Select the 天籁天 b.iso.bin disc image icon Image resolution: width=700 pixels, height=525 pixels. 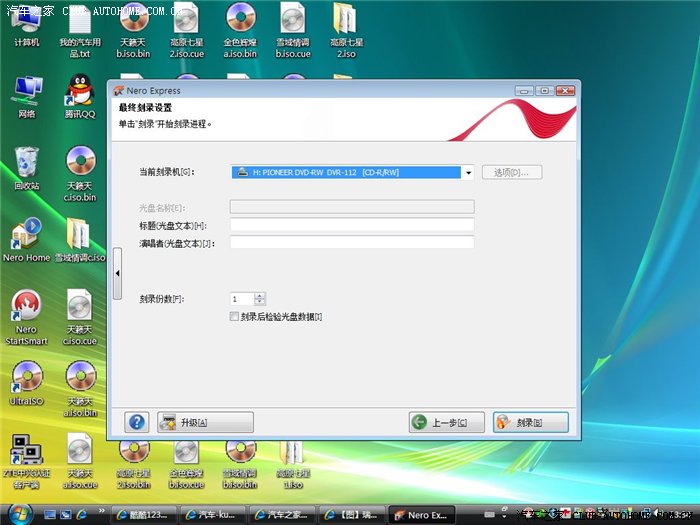(x=133, y=30)
